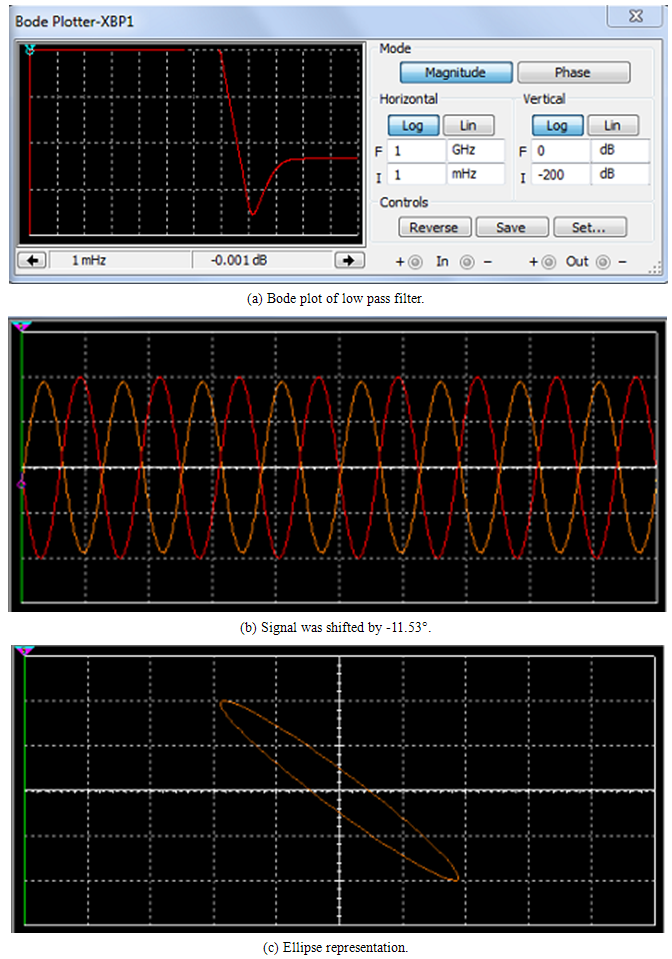Open the vertical final dB unit field
672x959 pixels.
point(622,151)
